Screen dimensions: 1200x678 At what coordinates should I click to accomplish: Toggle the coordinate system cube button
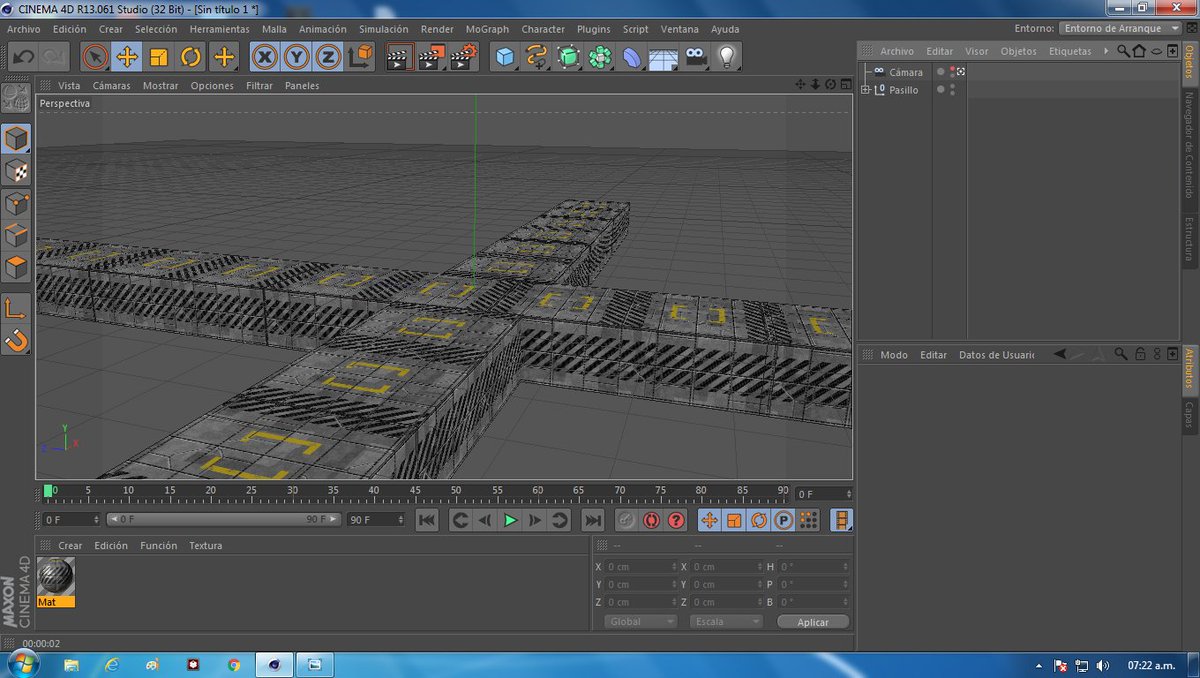(360, 57)
